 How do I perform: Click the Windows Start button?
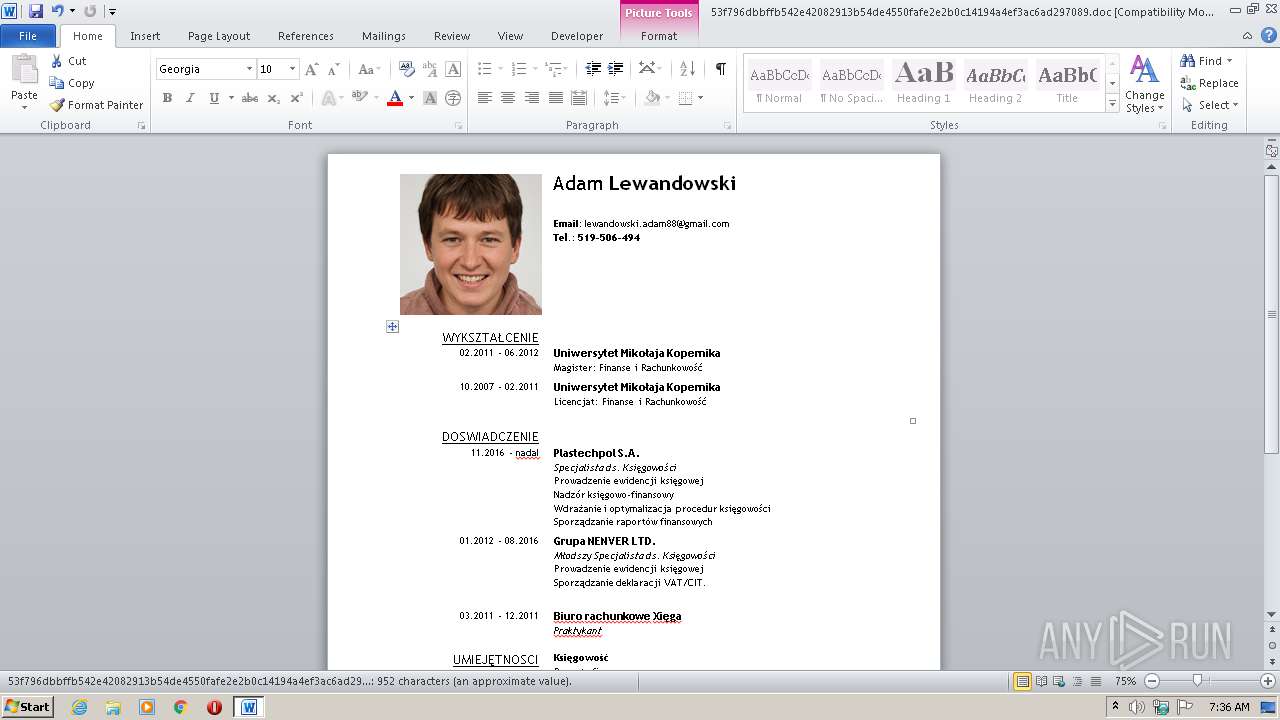click(27, 707)
